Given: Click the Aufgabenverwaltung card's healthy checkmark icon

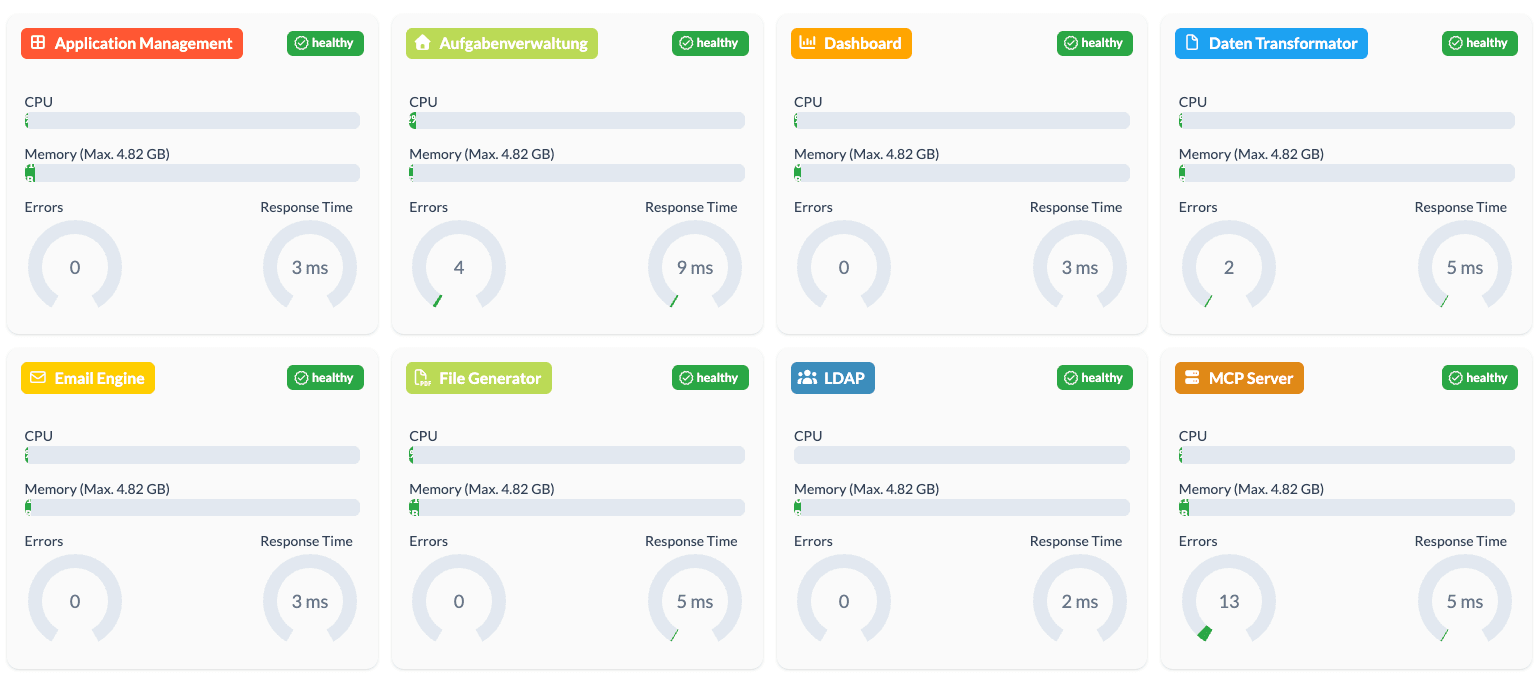Looking at the screenshot, I should point(686,43).
